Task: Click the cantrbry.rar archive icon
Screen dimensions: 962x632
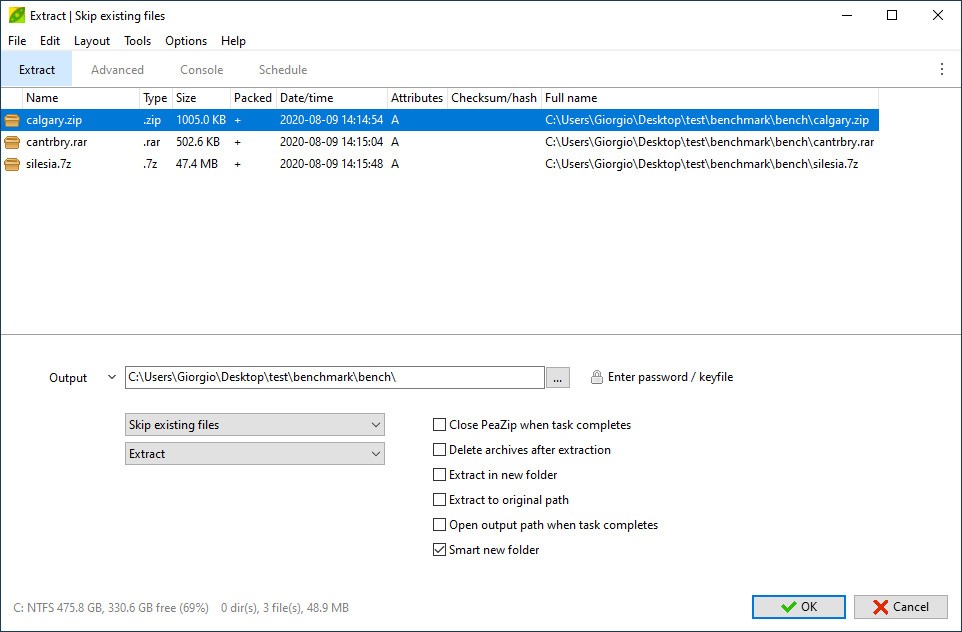Action: pyautogui.click(x=12, y=142)
